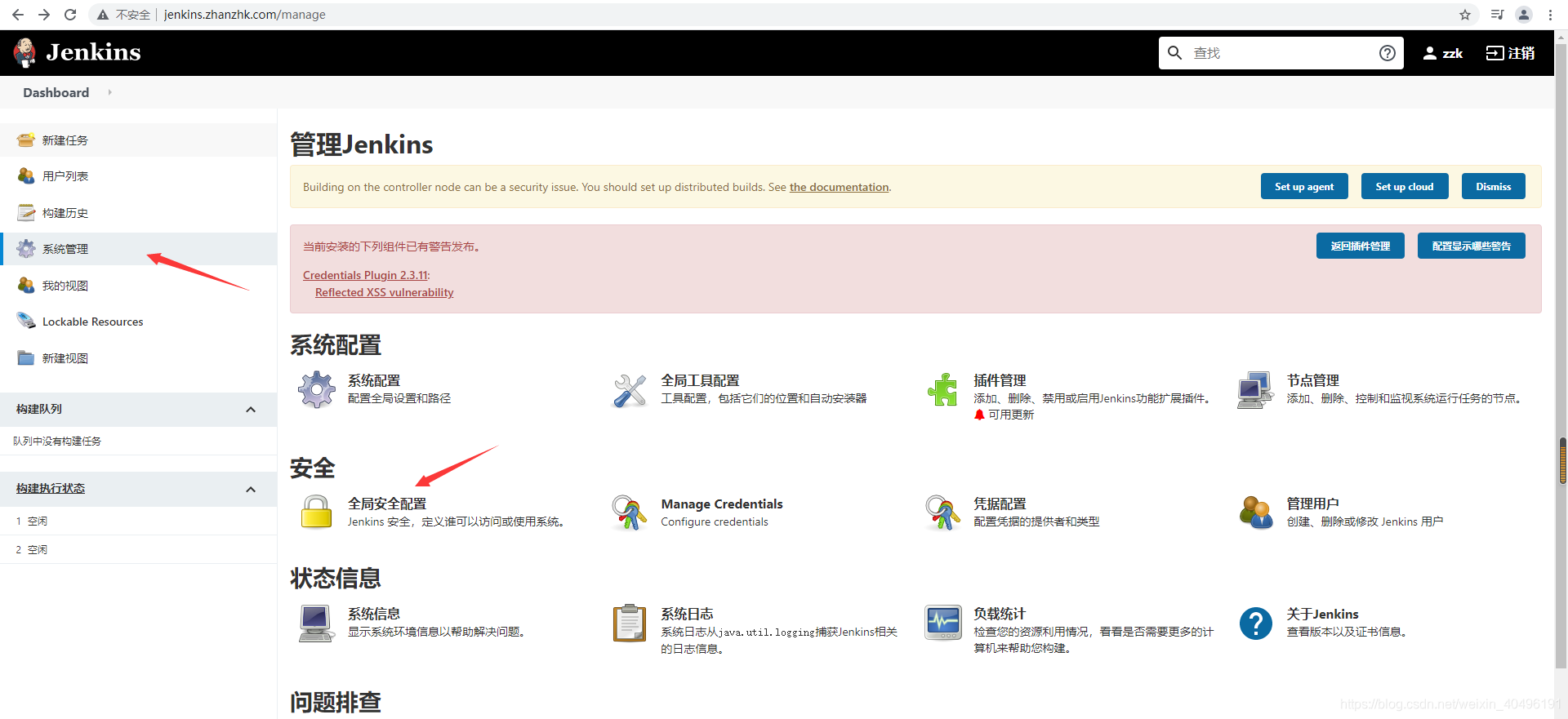1568x719 pixels.
Task: Open 系统配置 large gear icon
Action: click(x=317, y=389)
